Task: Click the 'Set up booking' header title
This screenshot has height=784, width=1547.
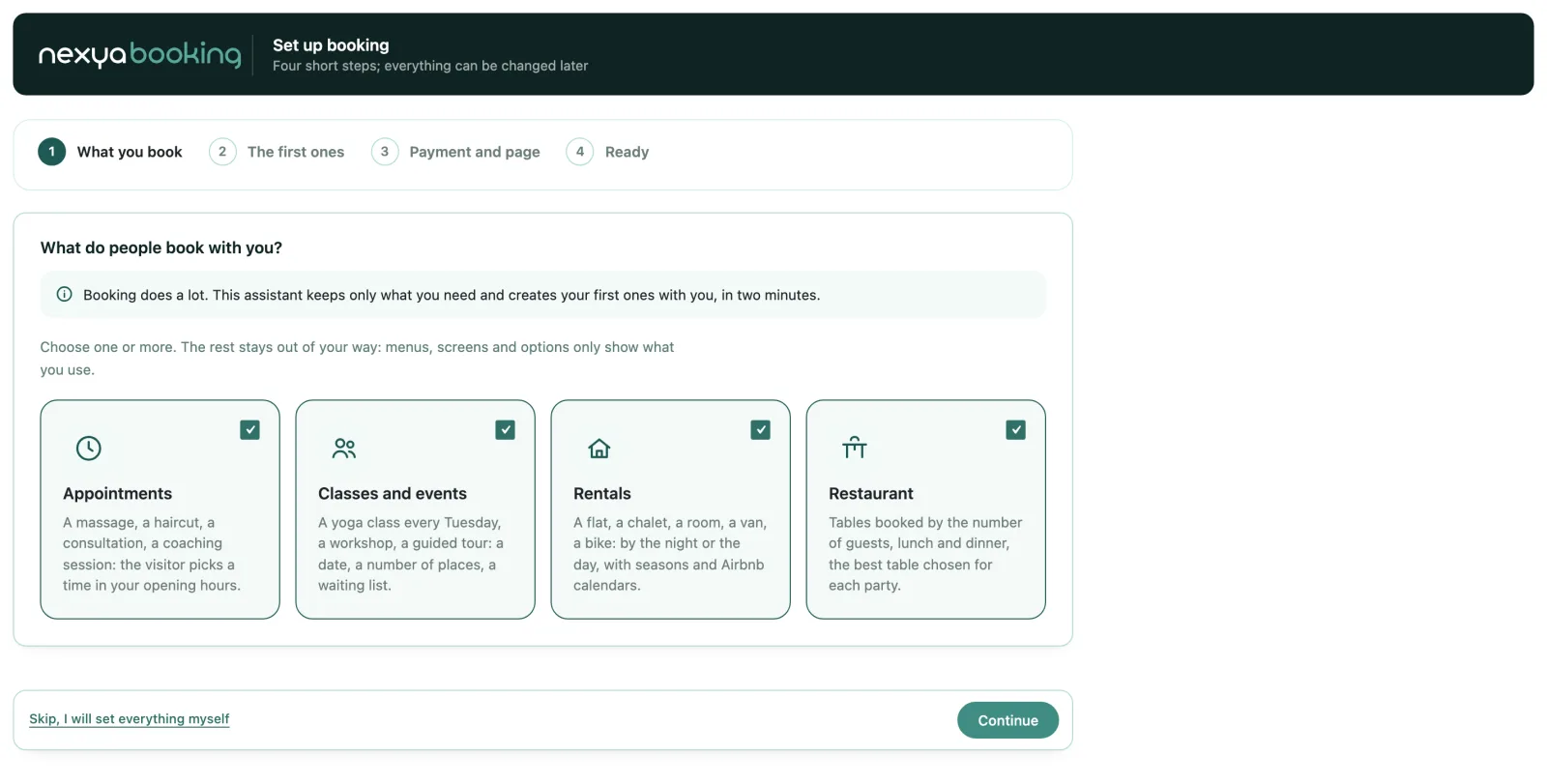Action: point(331,44)
